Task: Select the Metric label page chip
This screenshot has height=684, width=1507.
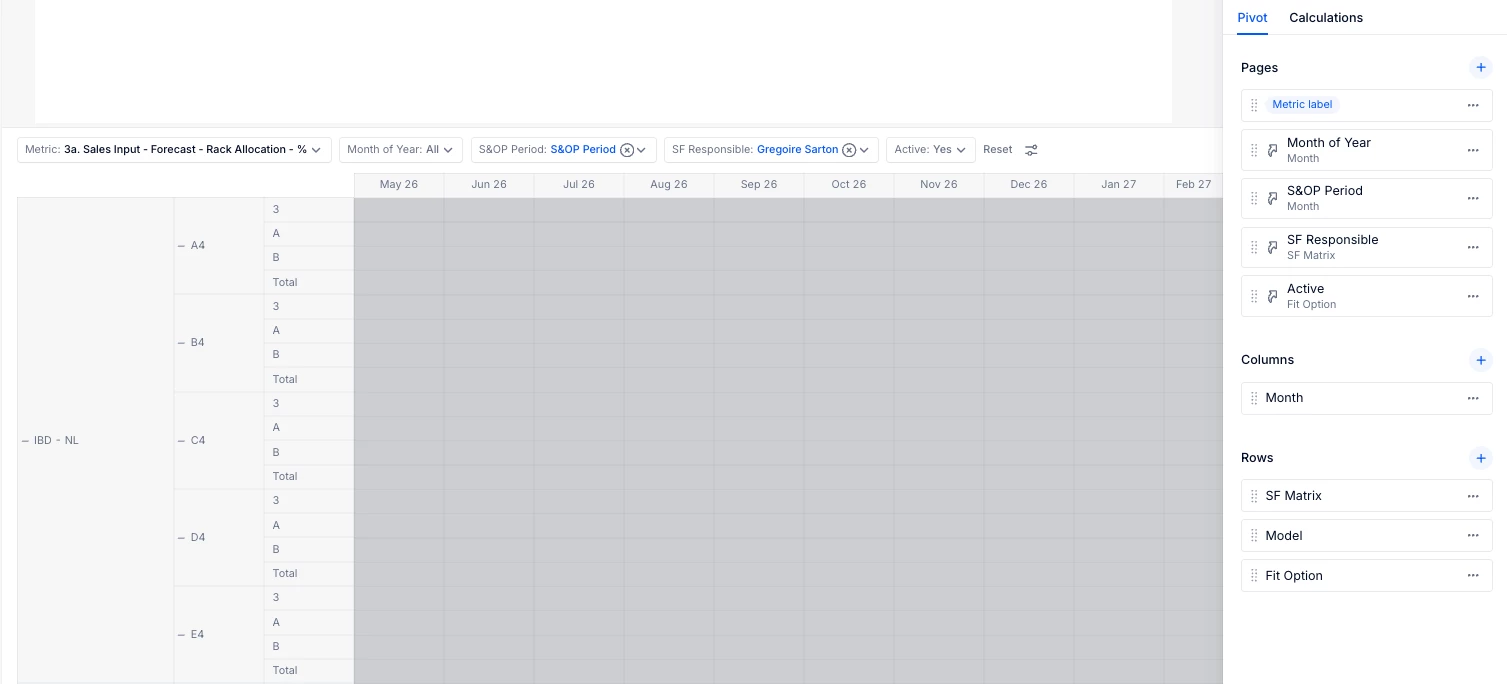Action: 1302,105
